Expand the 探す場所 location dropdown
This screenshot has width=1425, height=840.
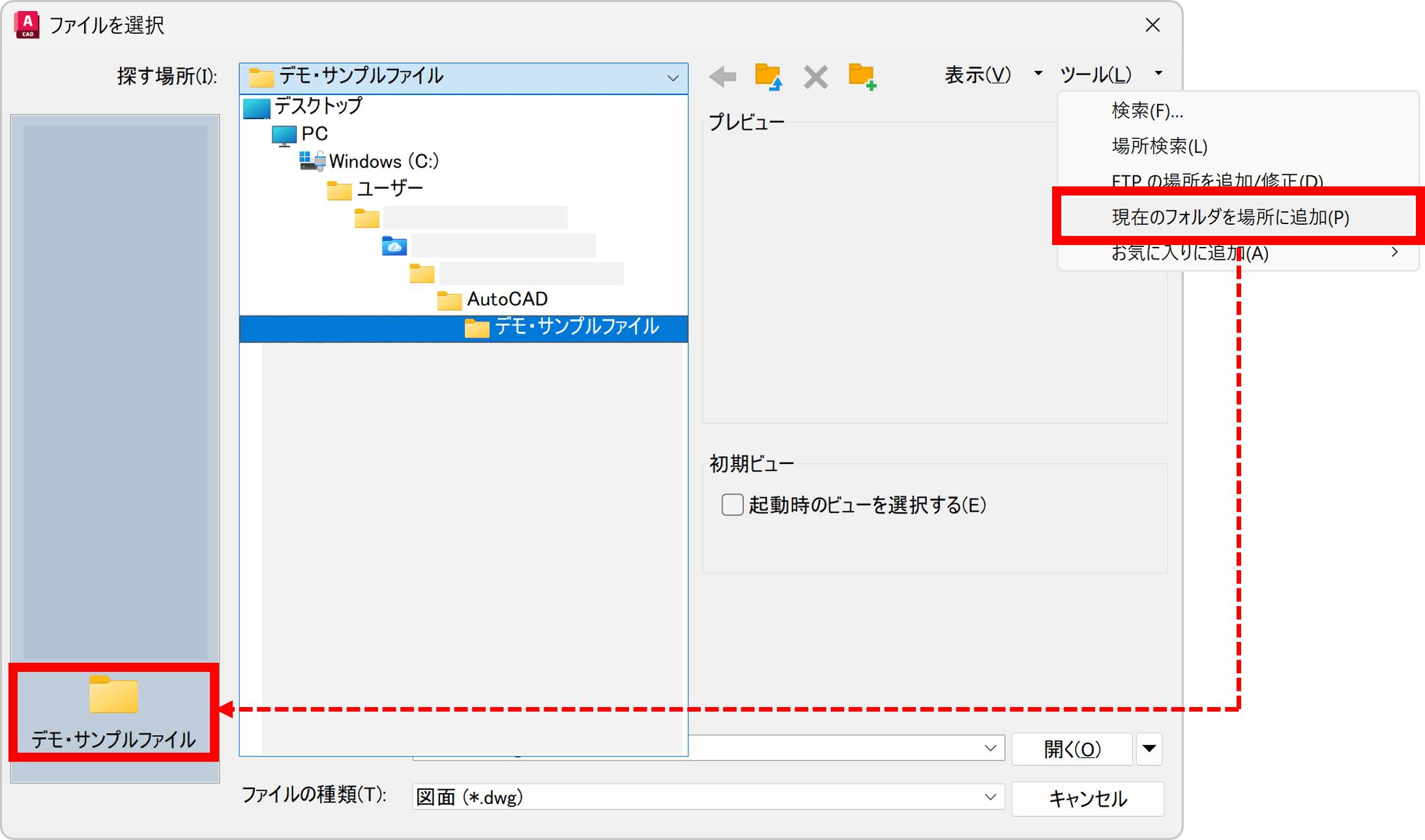673,78
